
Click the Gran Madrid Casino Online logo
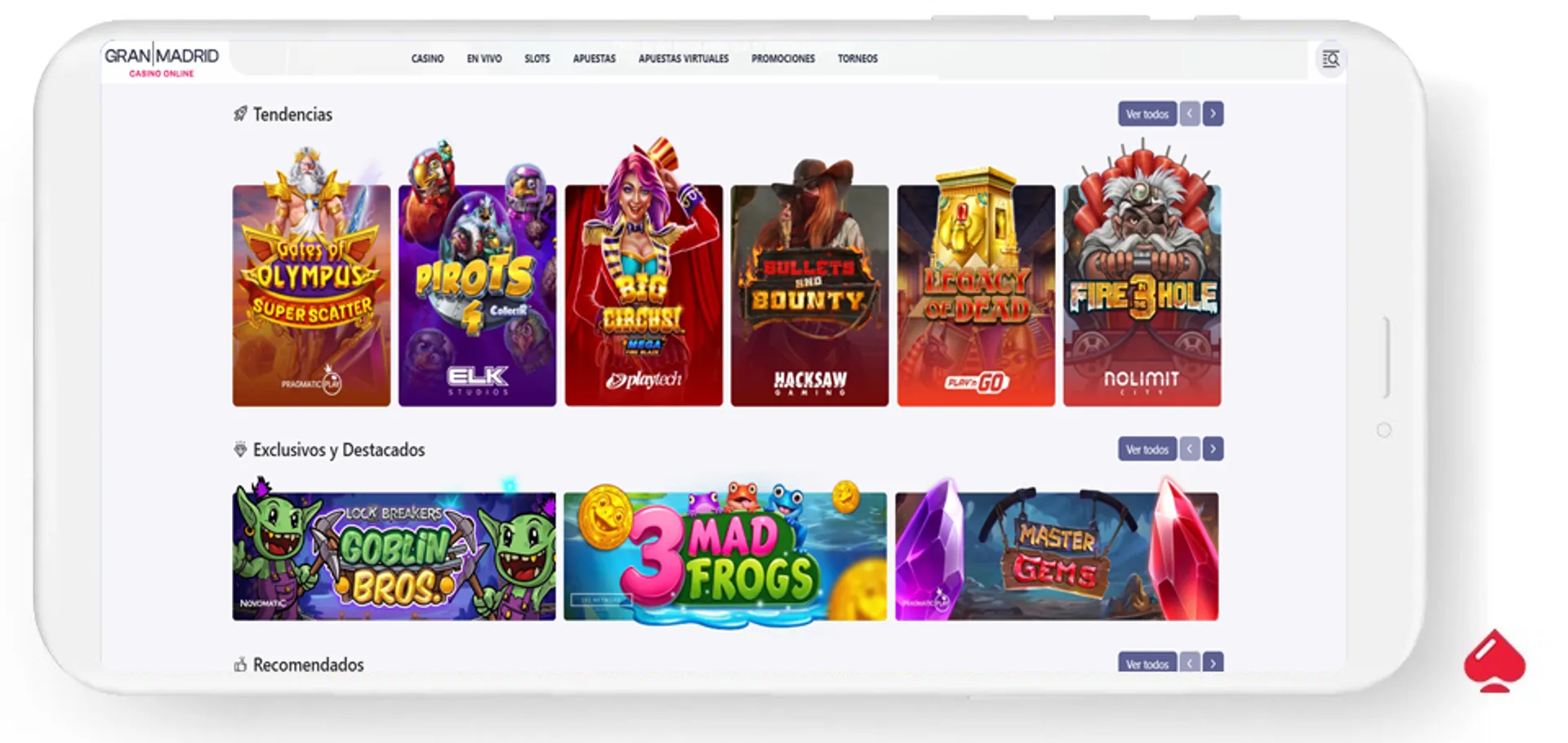[162, 61]
